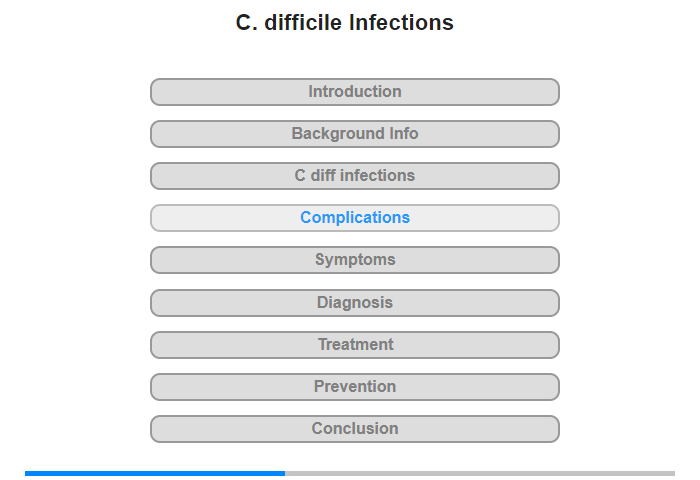Open the Diagnosis section

(354, 303)
